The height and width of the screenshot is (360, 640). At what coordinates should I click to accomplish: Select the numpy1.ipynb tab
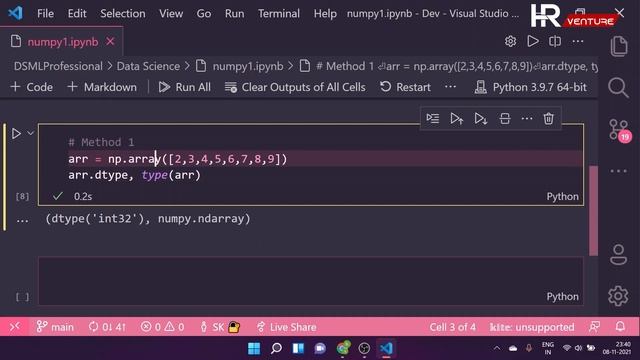(62, 42)
